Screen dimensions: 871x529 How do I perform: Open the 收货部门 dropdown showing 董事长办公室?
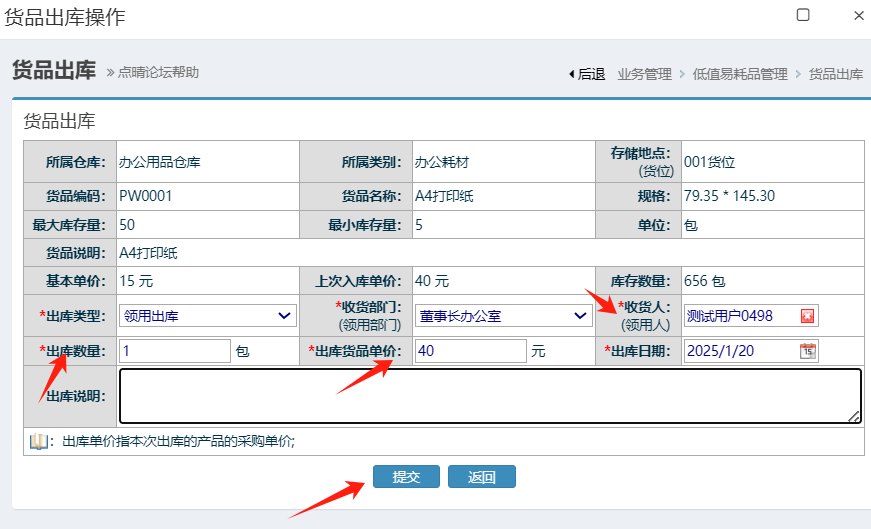[504, 316]
